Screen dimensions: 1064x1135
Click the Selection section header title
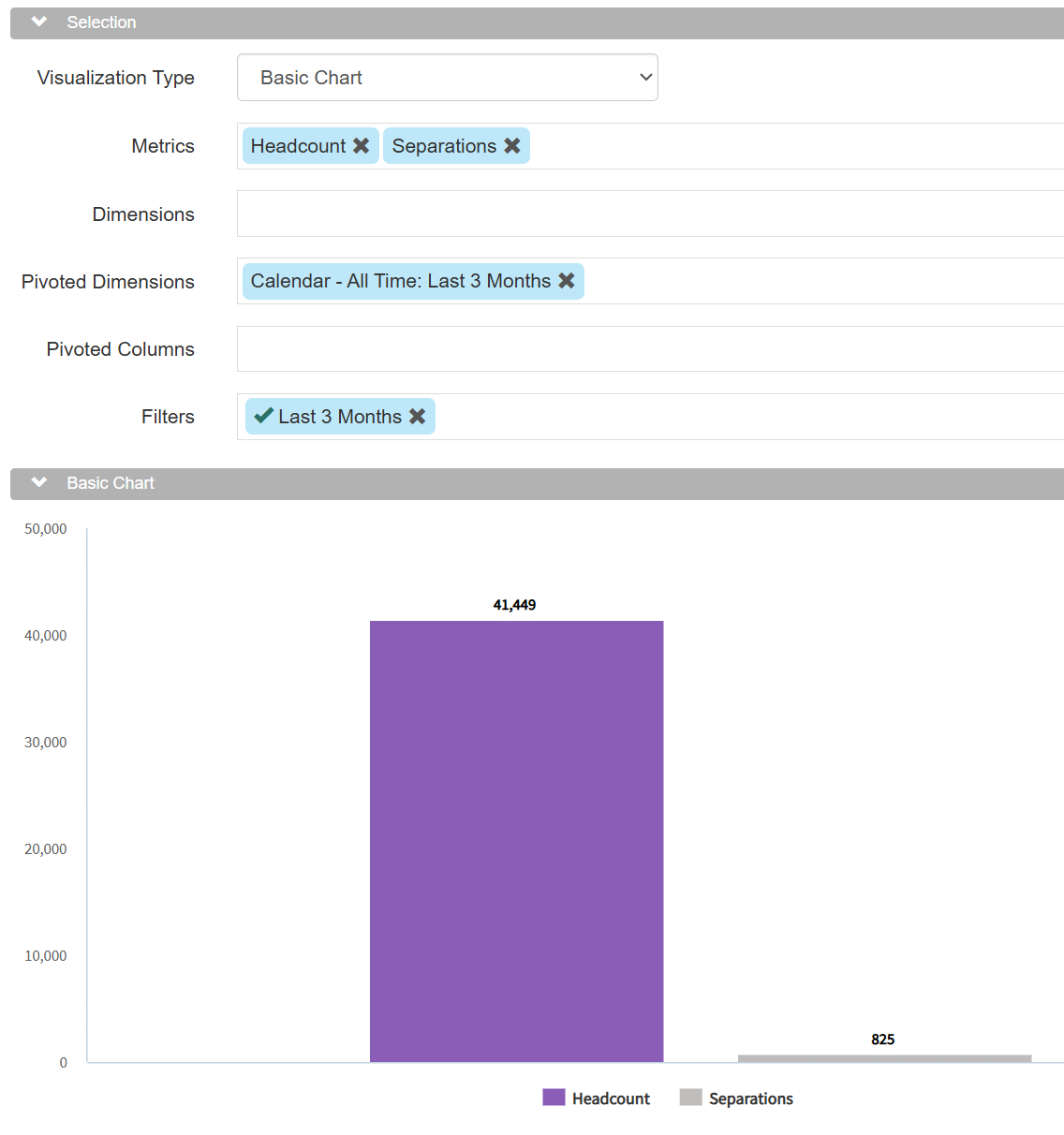click(x=101, y=22)
